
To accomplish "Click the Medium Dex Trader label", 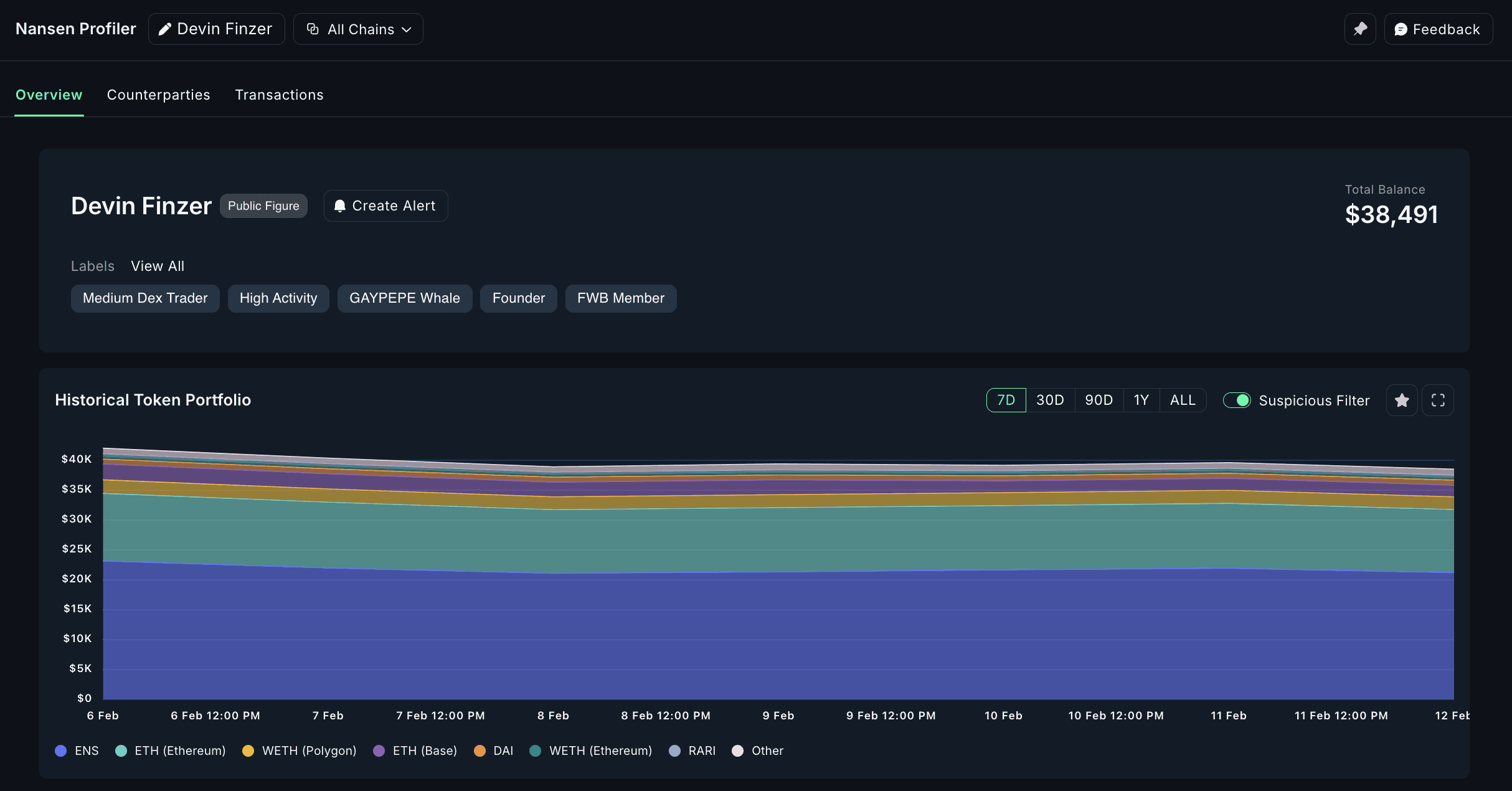I will [x=145, y=298].
